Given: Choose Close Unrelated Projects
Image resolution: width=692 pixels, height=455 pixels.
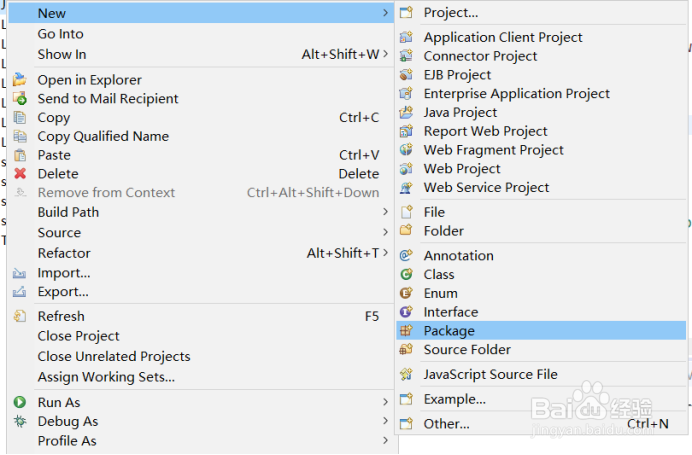Looking at the screenshot, I should [x=113, y=357].
